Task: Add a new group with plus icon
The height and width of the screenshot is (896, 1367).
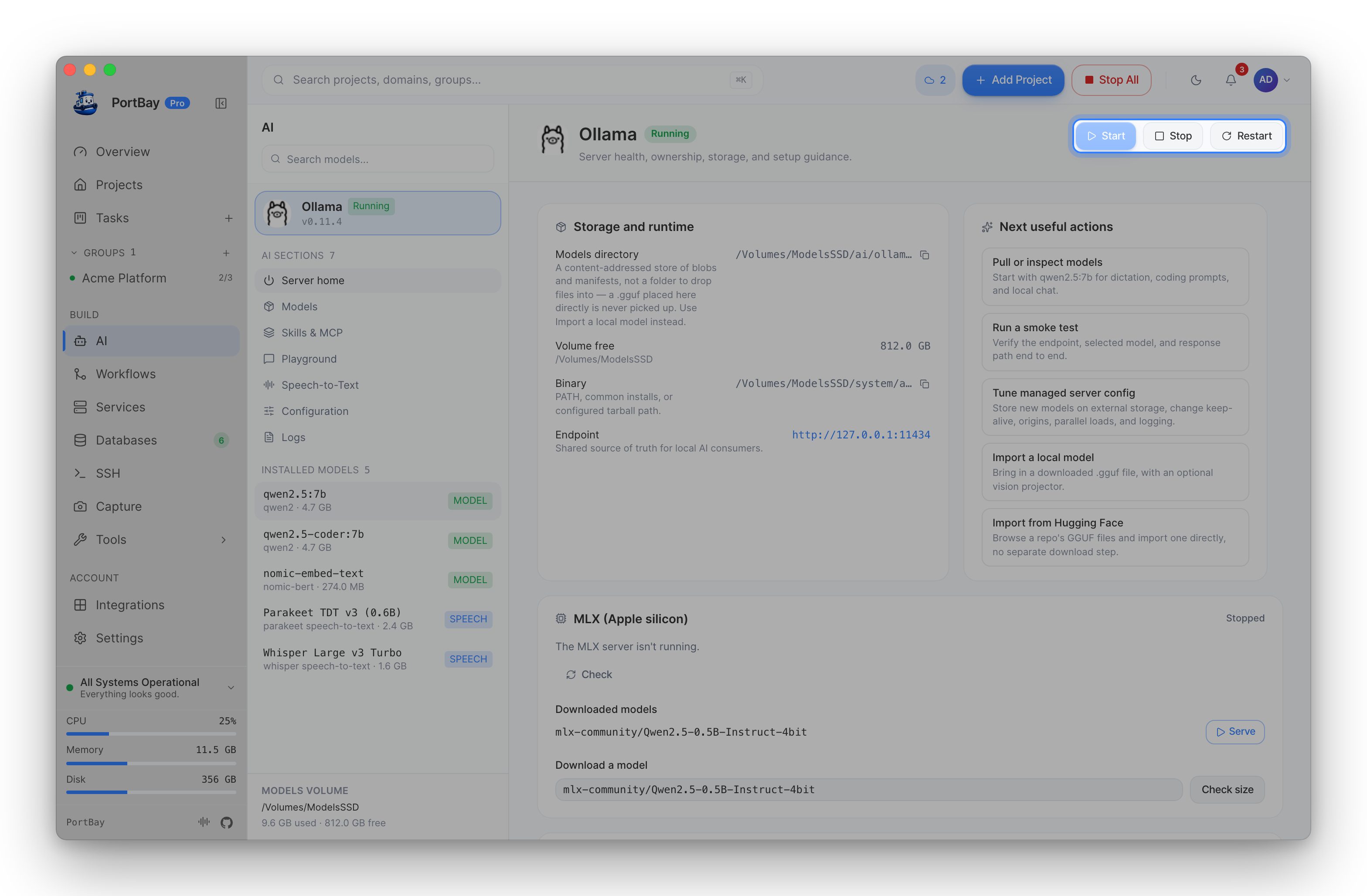Action: pyautogui.click(x=226, y=253)
